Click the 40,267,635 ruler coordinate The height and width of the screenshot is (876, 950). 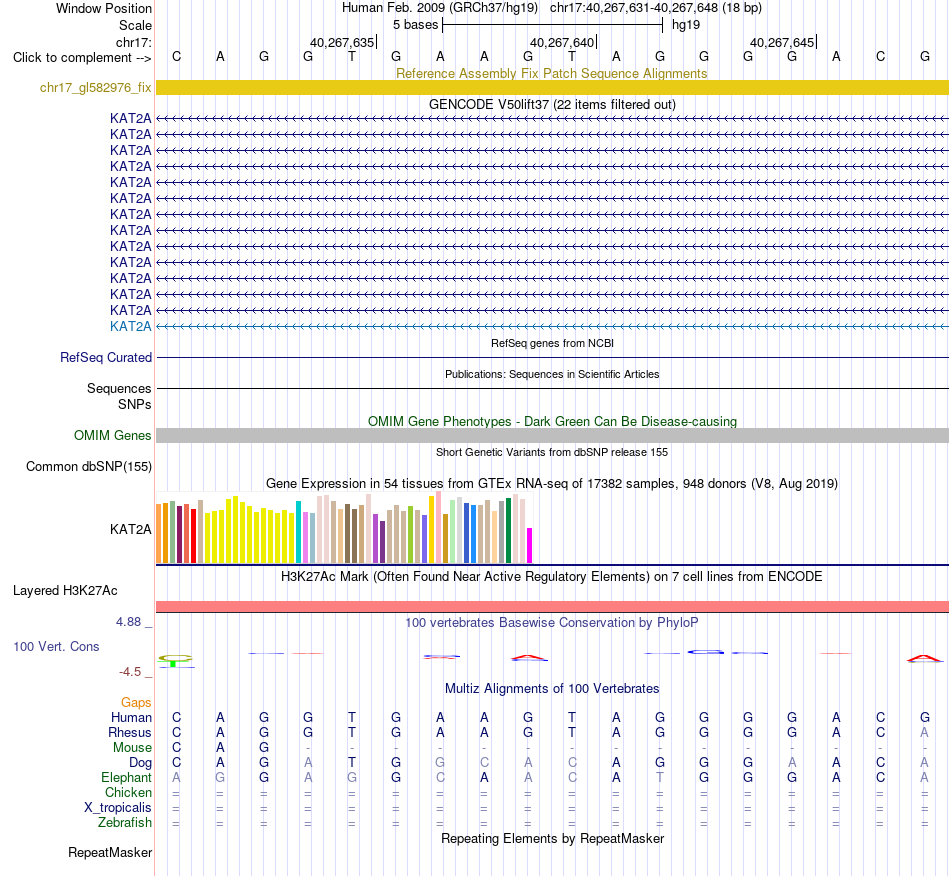point(342,42)
